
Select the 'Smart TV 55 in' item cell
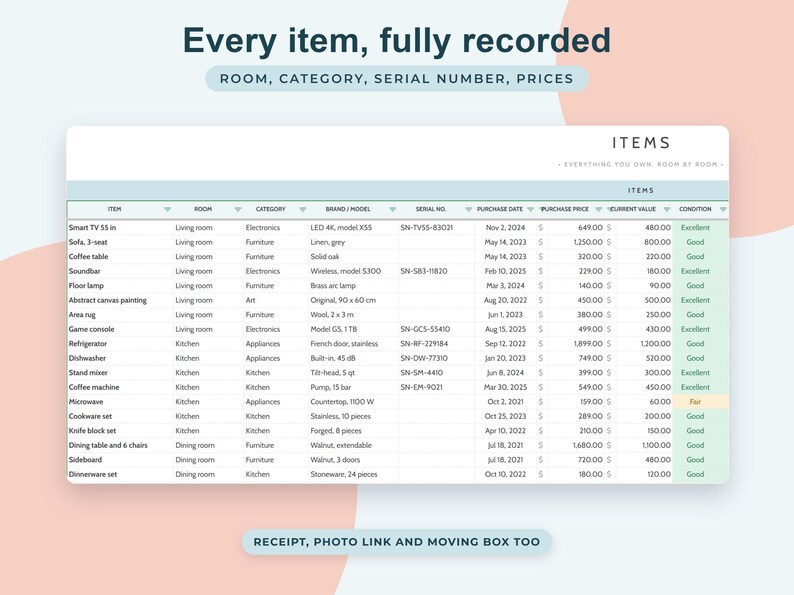tap(120, 228)
